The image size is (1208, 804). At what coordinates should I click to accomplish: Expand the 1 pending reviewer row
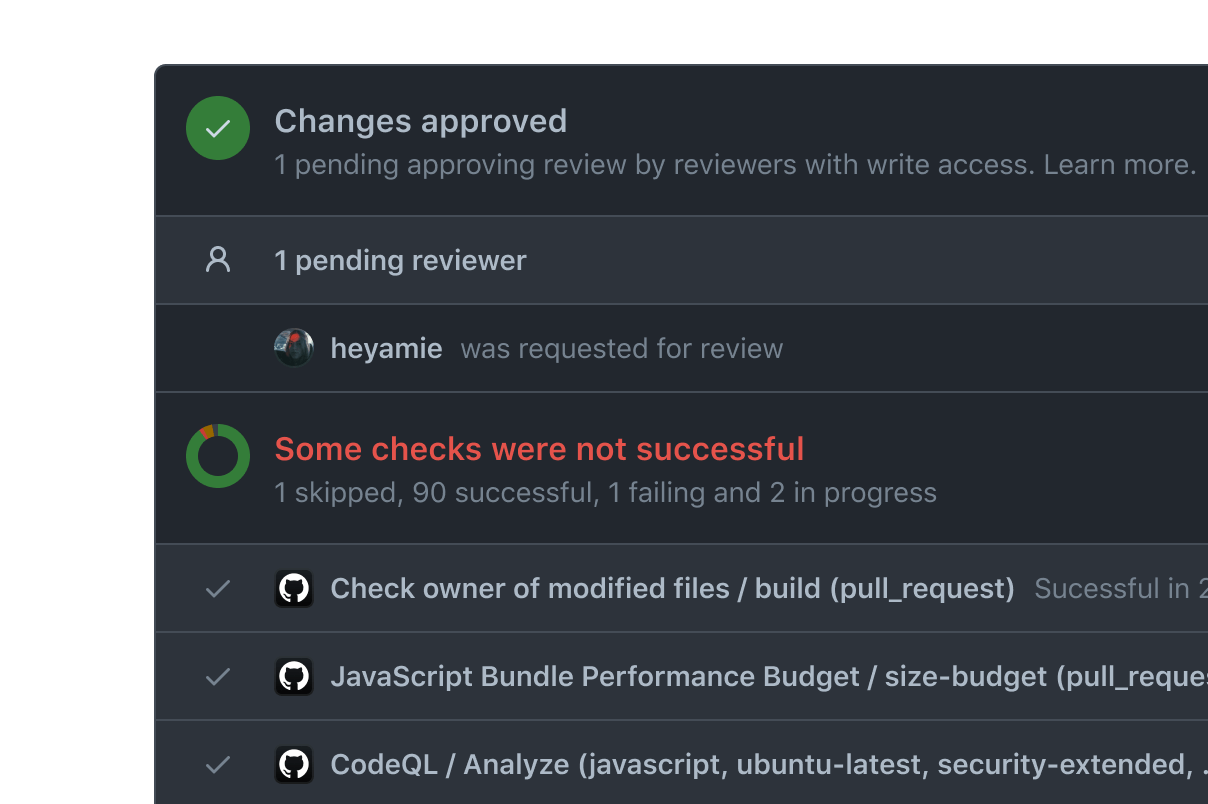(400, 260)
